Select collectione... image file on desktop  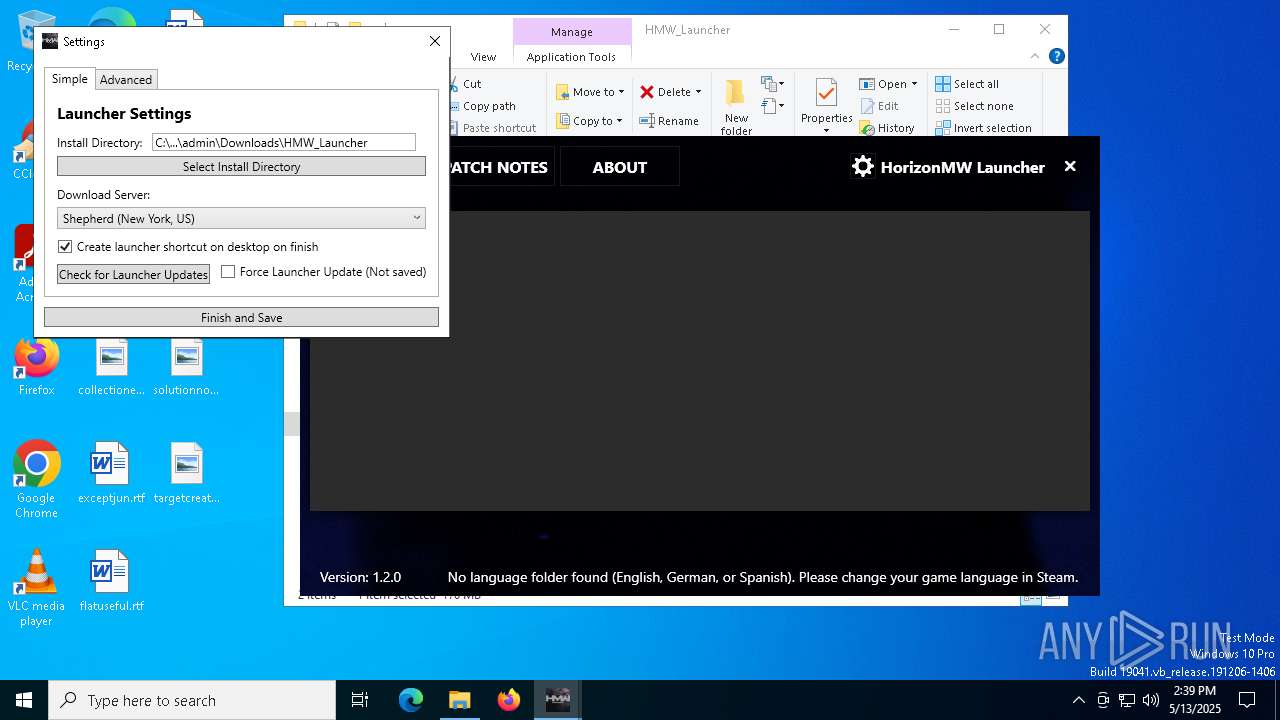click(111, 365)
